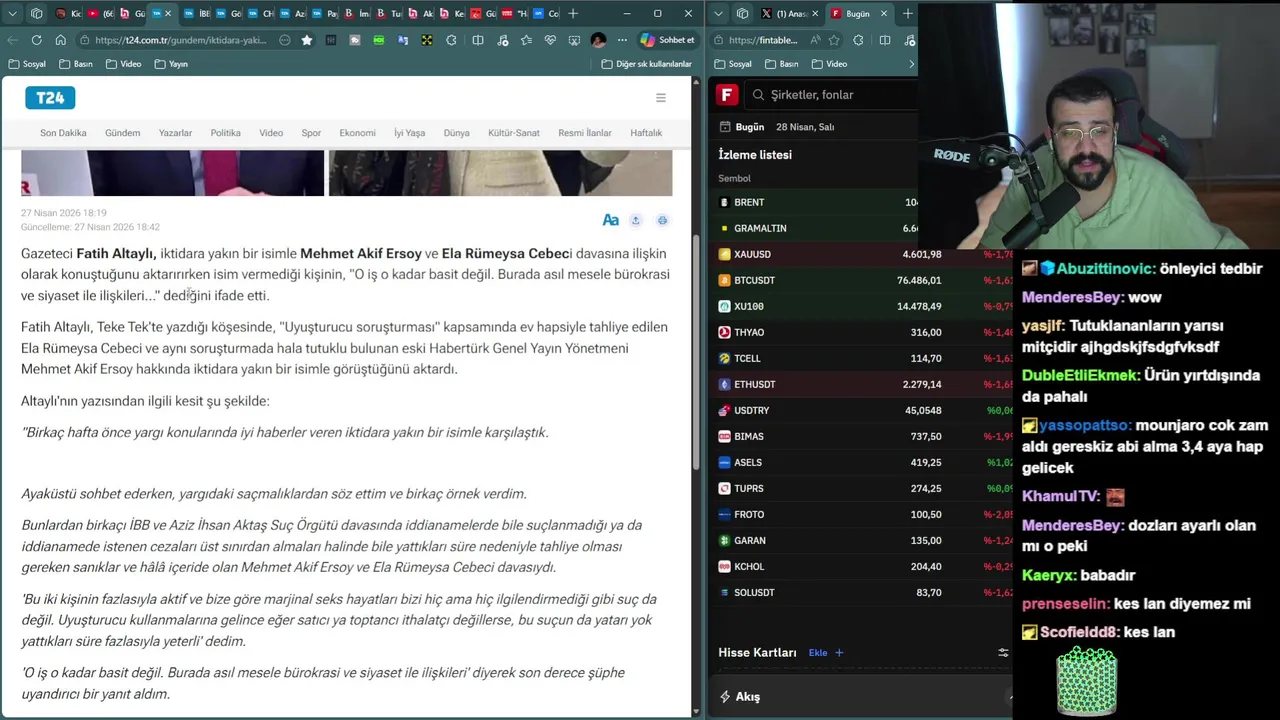
Task: Open new tab in right browser
Action: (x=907, y=13)
